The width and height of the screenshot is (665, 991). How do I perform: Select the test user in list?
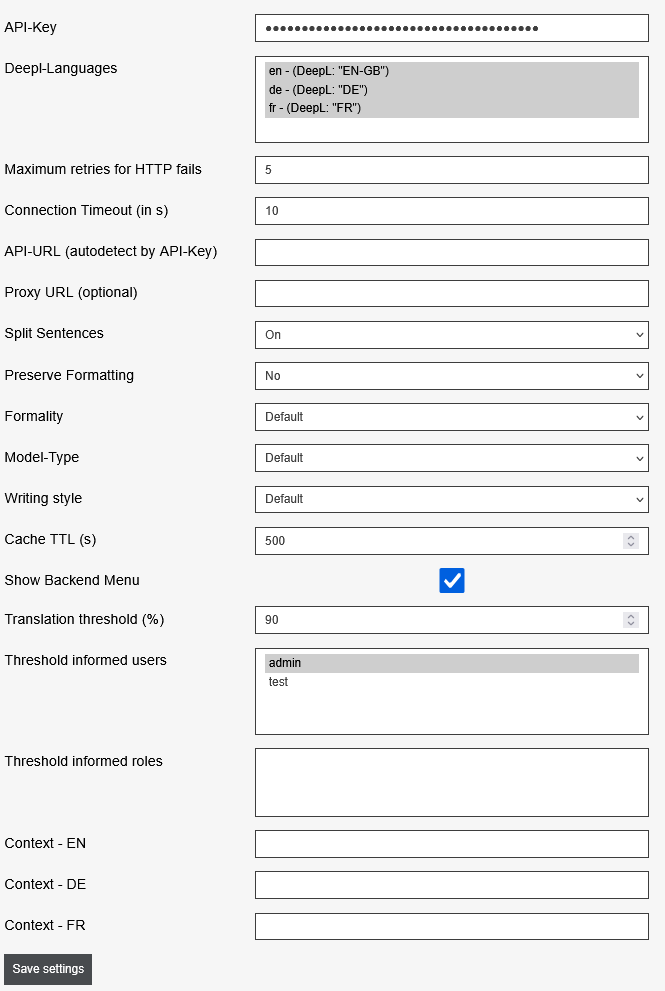coord(451,682)
